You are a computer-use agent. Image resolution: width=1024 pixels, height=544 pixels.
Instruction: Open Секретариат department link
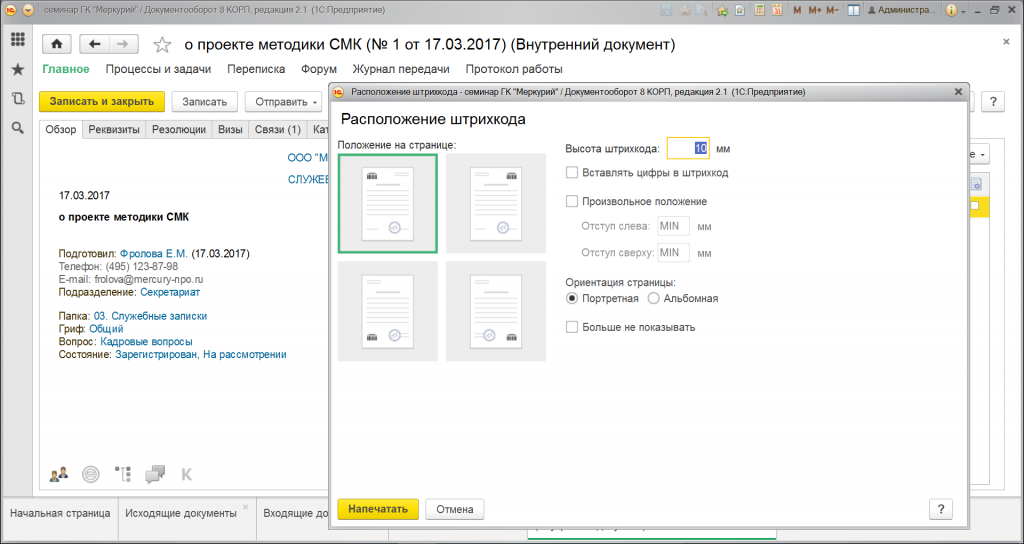[170, 293]
